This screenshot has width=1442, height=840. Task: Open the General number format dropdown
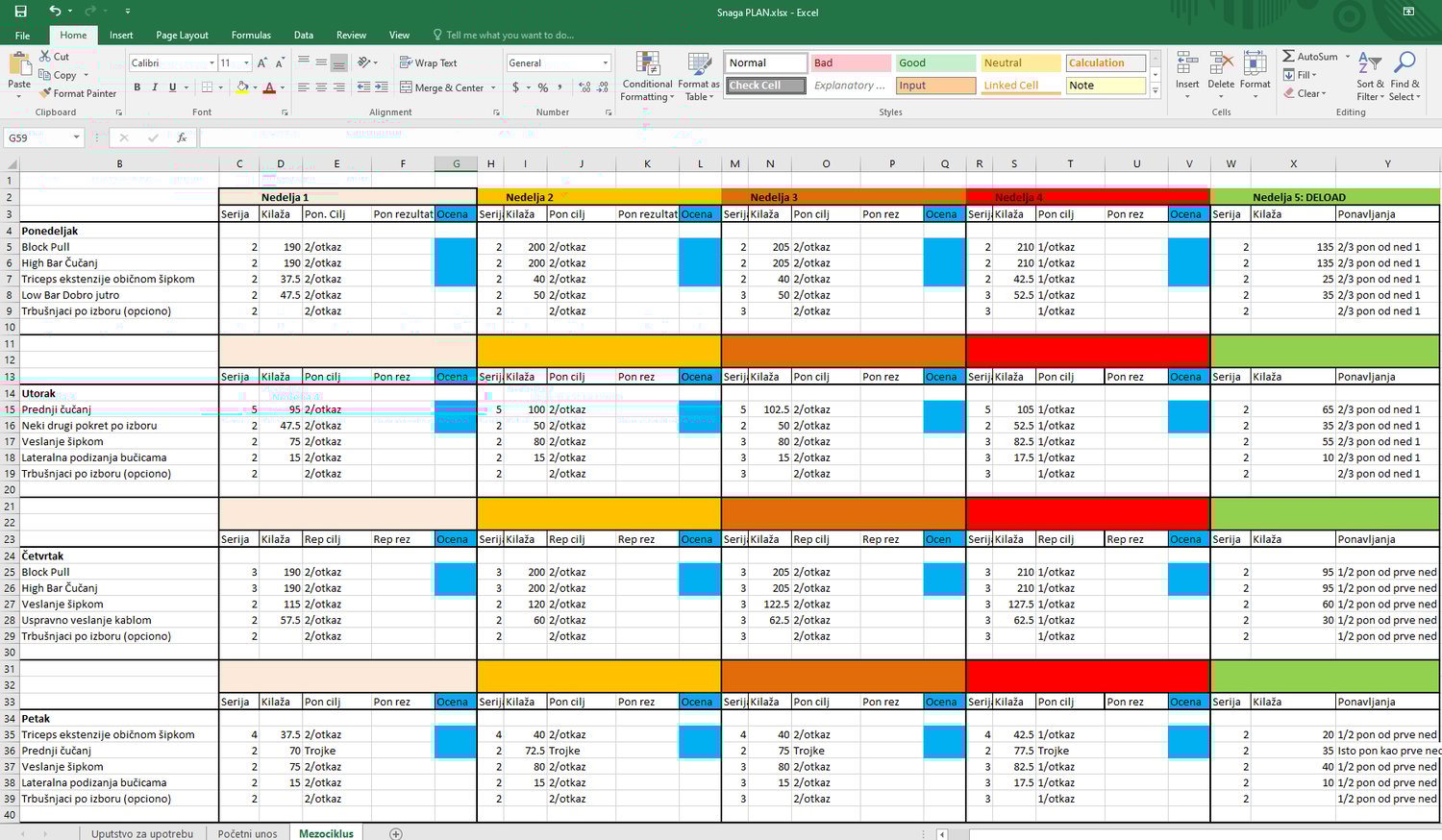point(606,62)
